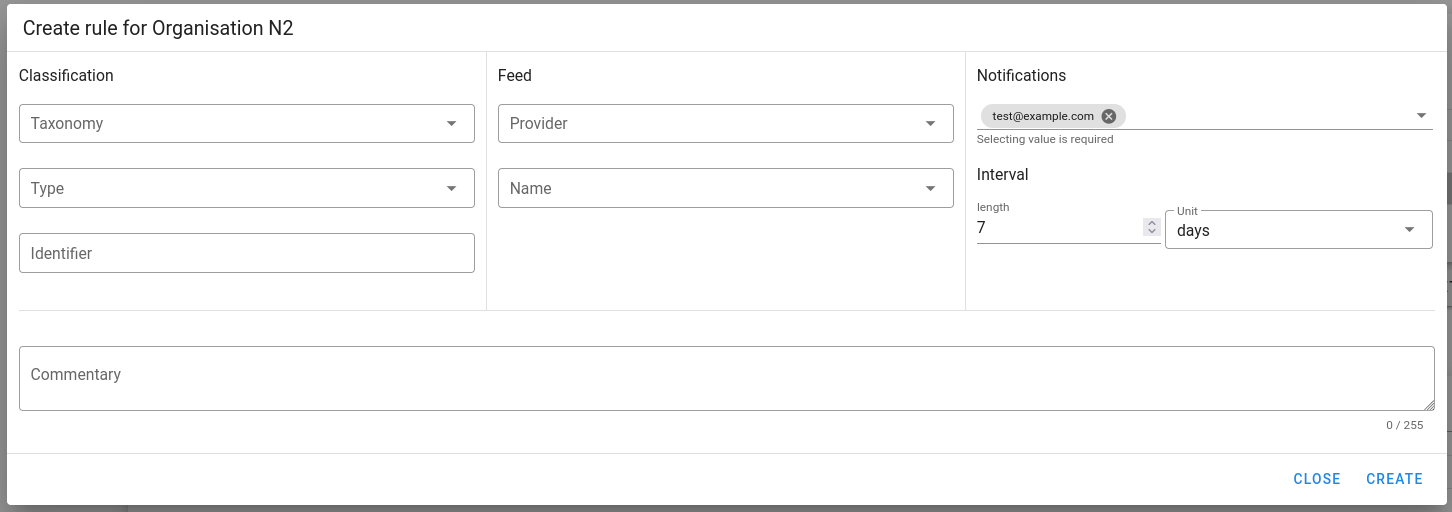This screenshot has width=1452, height=512.
Task: Click the Identifier input field
Action: click(x=247, y=253)
